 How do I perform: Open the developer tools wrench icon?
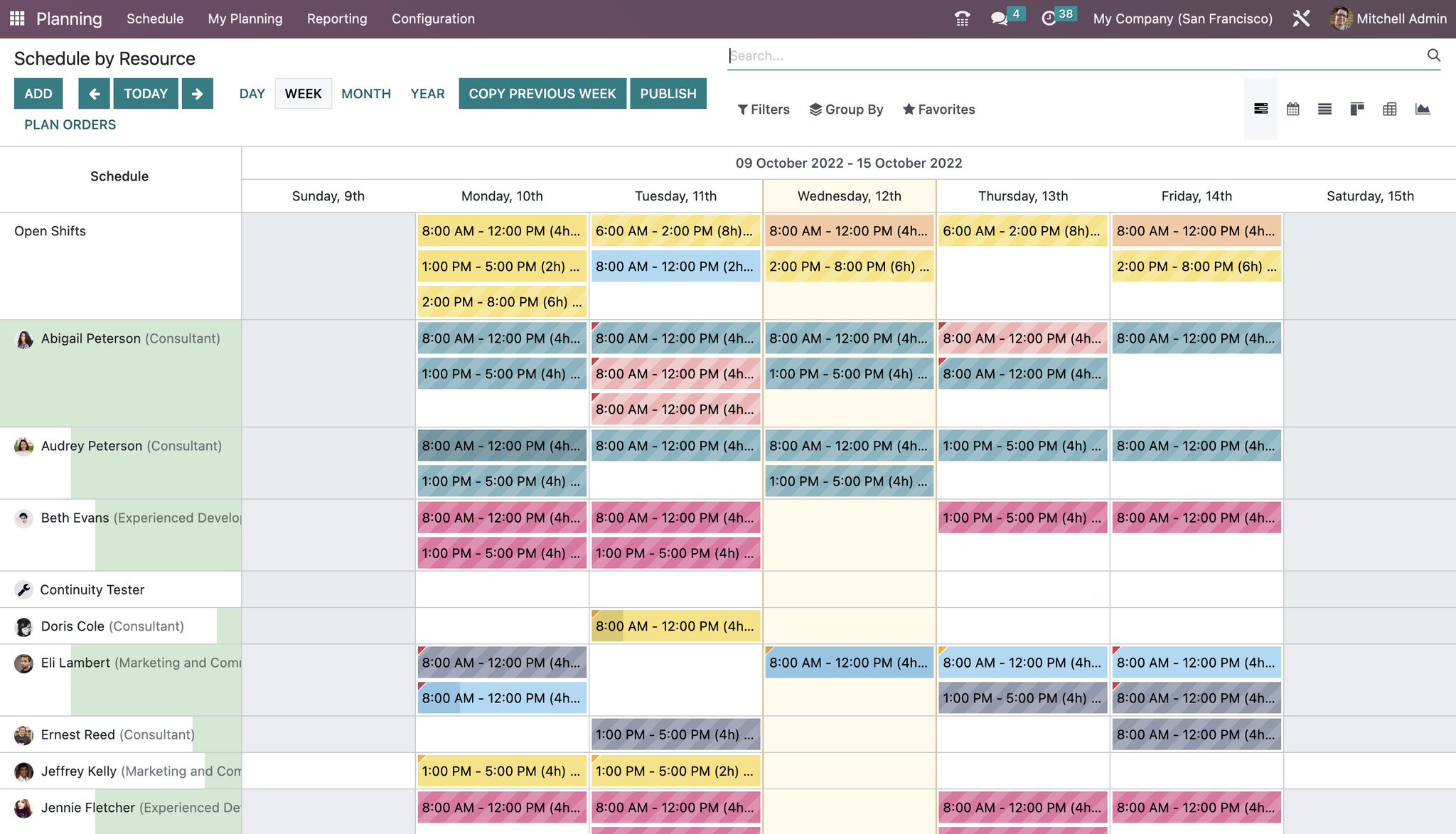pyautogui.click(x=1302, y=18)
